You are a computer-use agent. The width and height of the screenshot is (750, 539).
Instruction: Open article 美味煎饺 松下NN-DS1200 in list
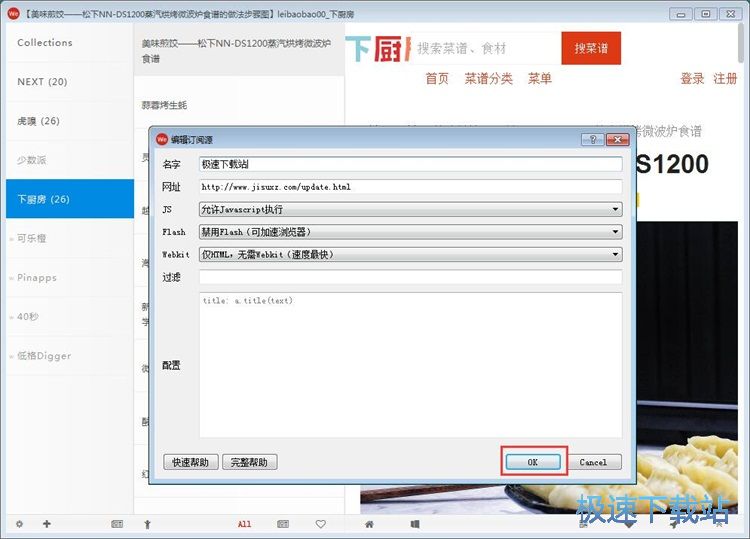239,50
